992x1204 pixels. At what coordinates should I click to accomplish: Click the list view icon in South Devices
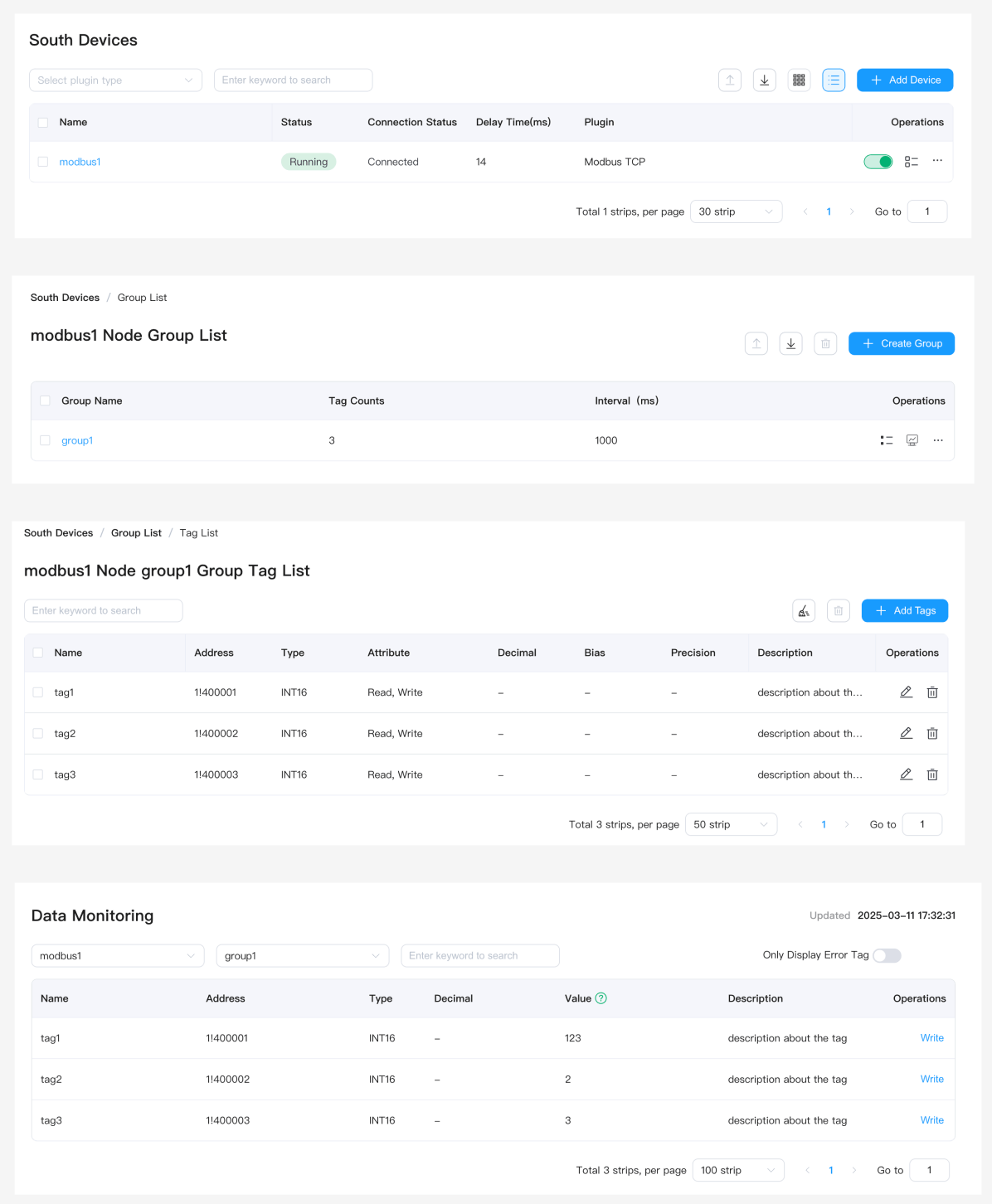(834, 80)
